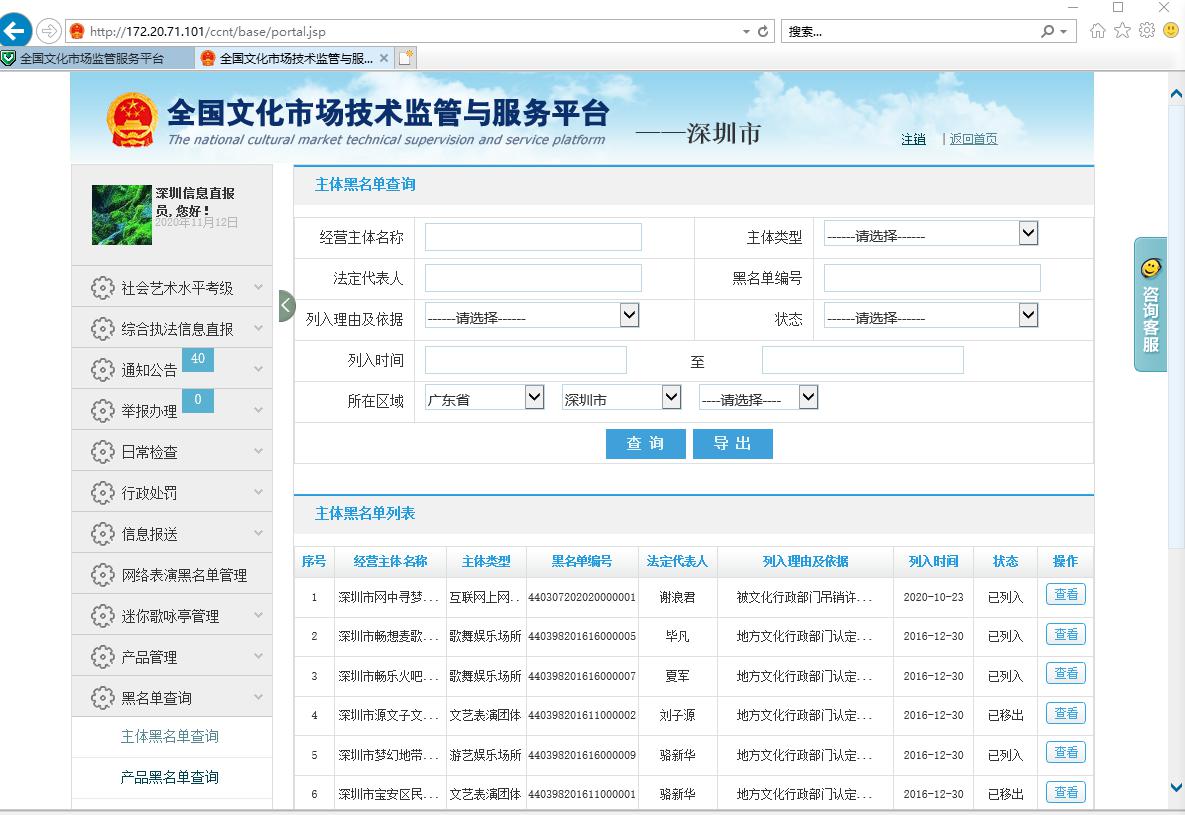
Task: Click the 产品管理 gear icon
Action: pos(102,655)
